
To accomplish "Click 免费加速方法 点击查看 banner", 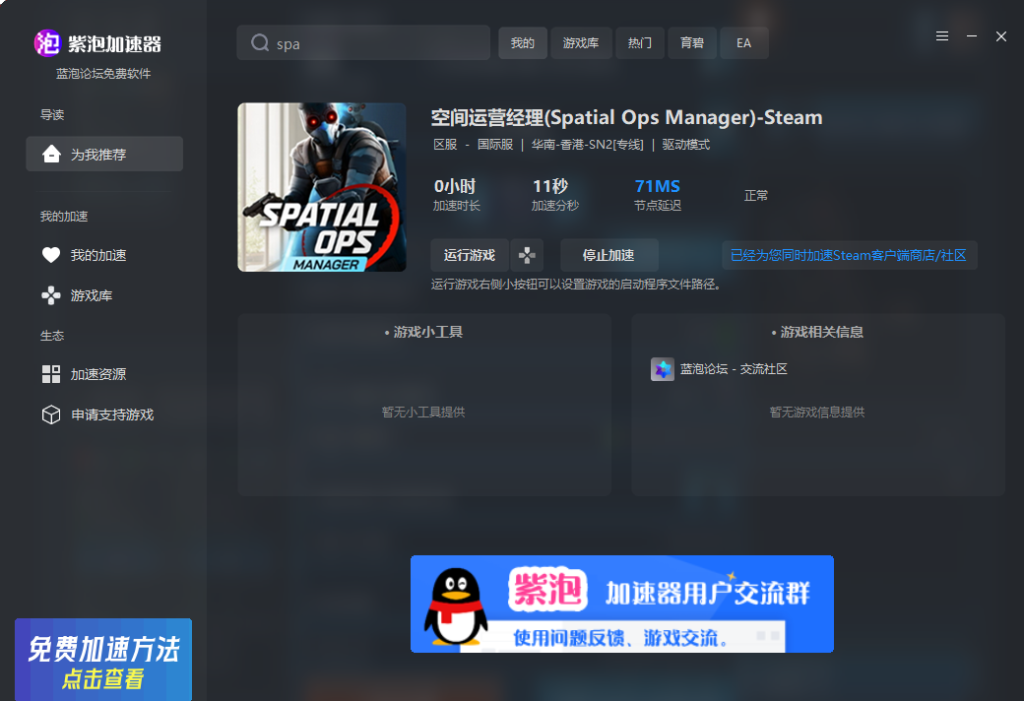I will (103, 660).
